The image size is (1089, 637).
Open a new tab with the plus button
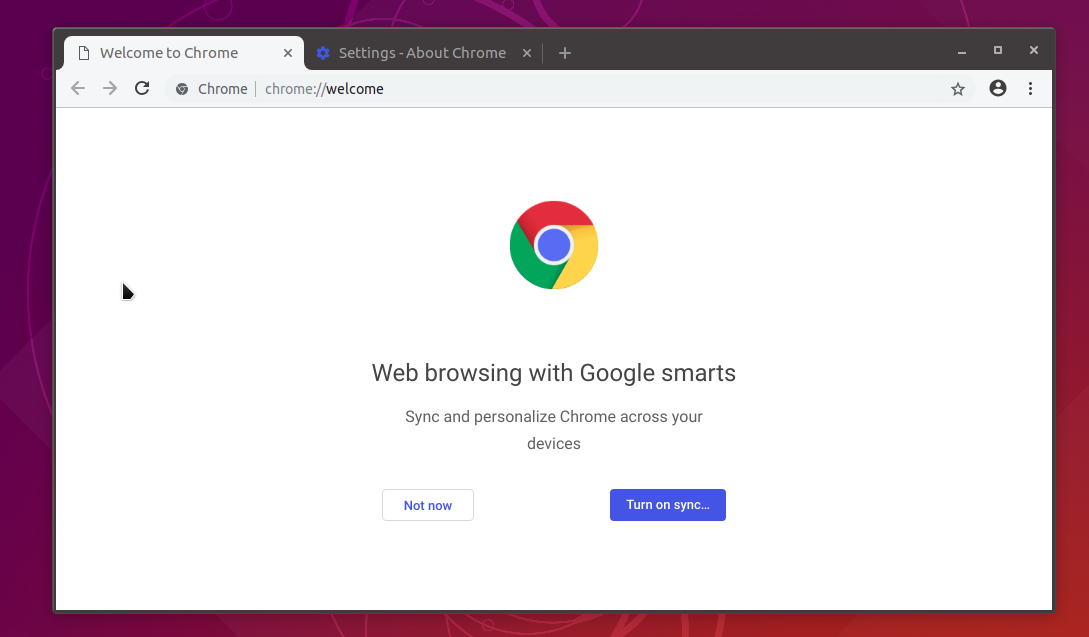click(x=565, y=53)
